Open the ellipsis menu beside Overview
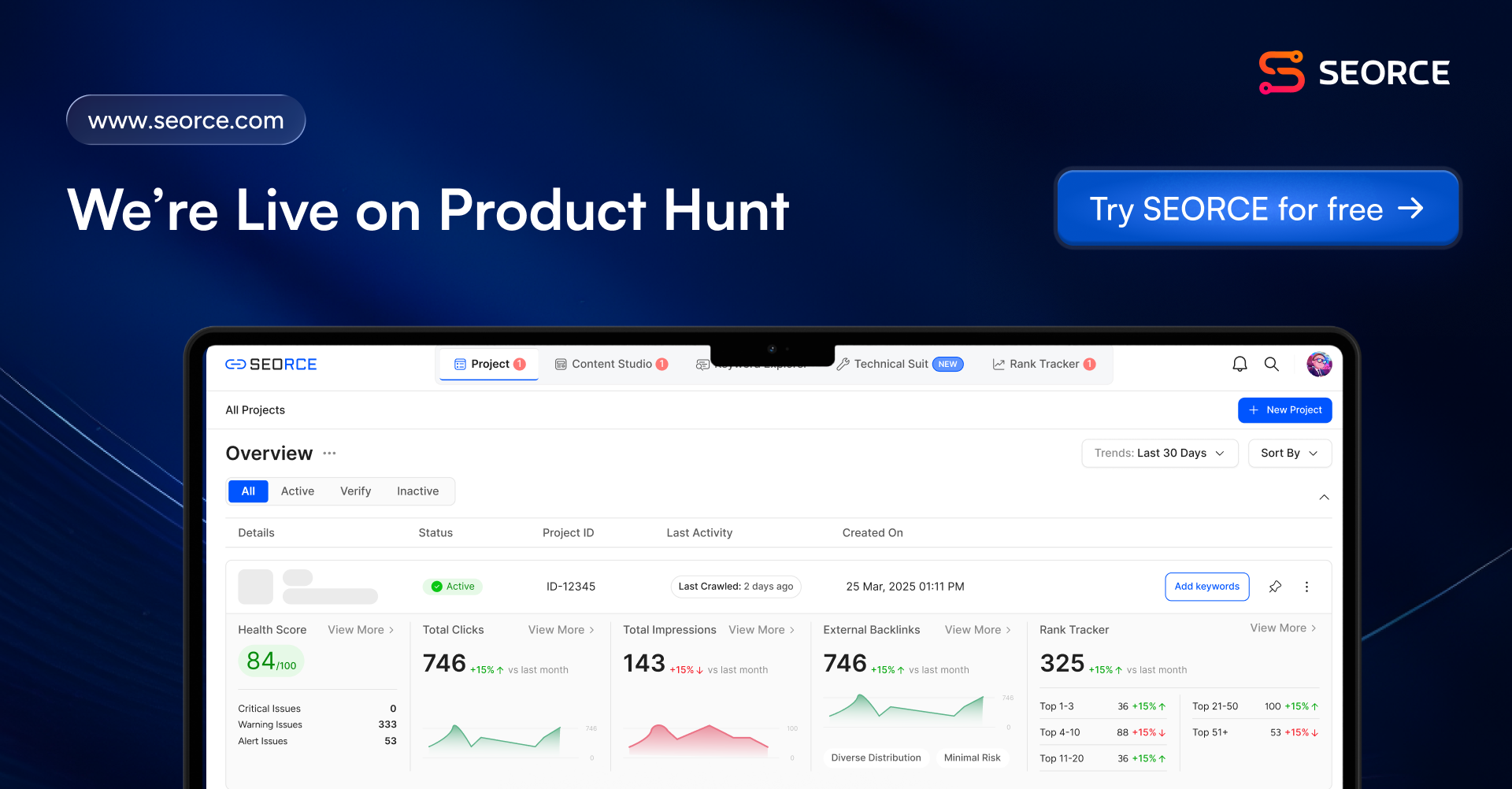Screen dimensions: 1512x789 click(x=328, y=454)
